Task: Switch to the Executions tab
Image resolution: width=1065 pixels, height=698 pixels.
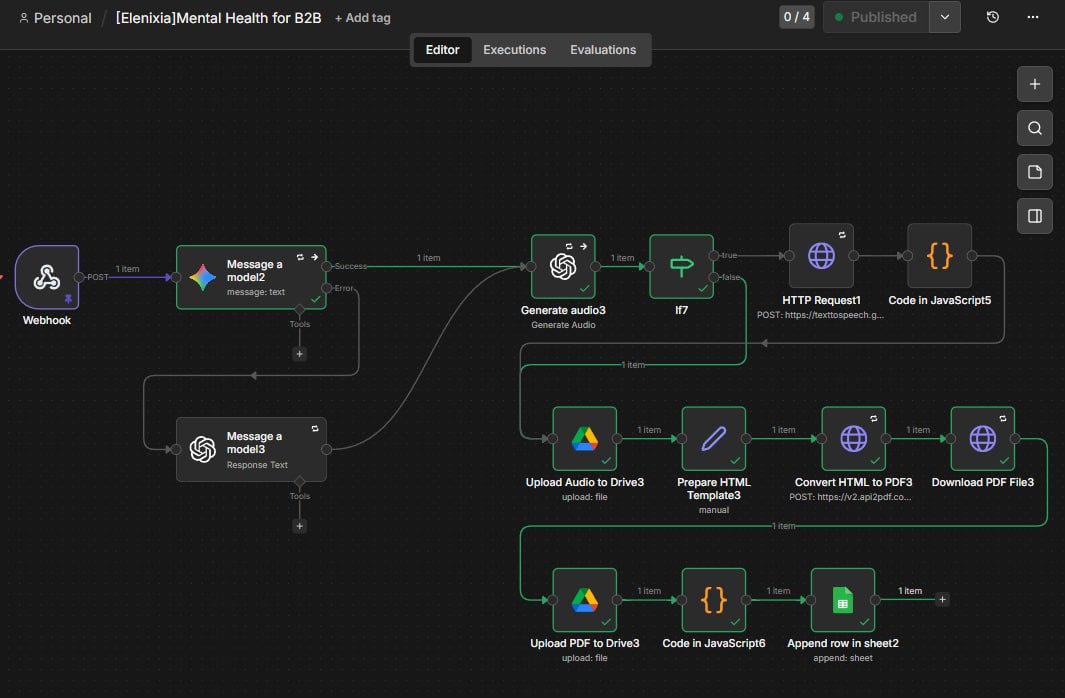Action: tap(514, 50)
